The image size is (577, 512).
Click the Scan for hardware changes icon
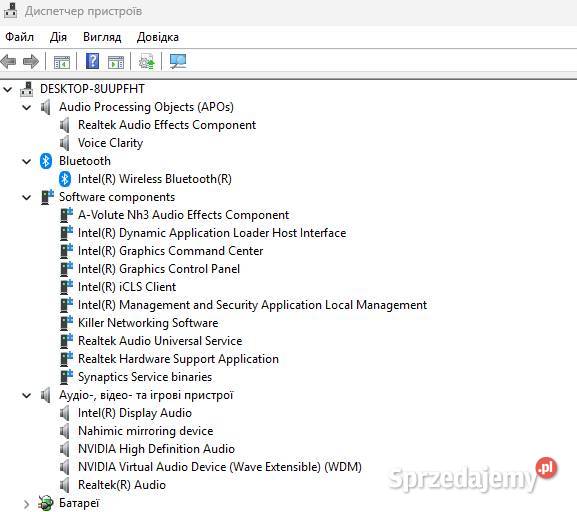(x=178, y=61)
